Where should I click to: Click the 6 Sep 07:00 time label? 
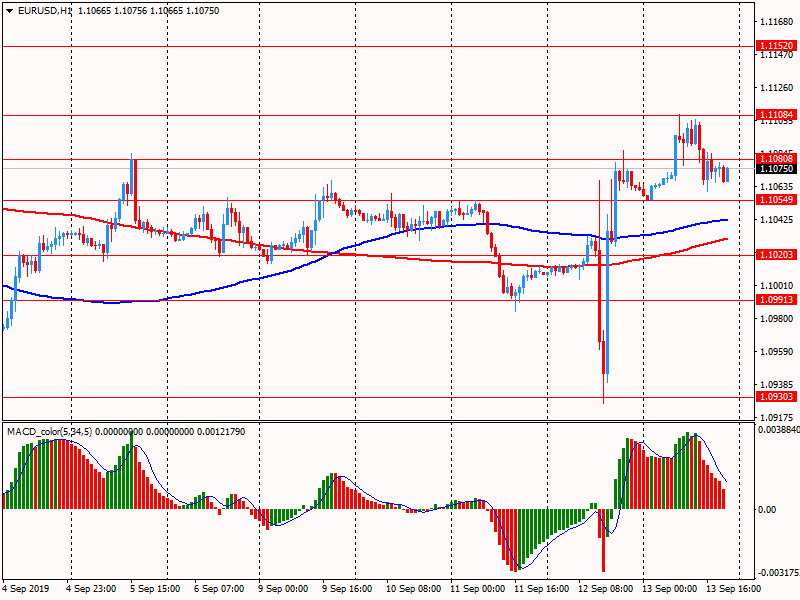click(x=219, y=589)
